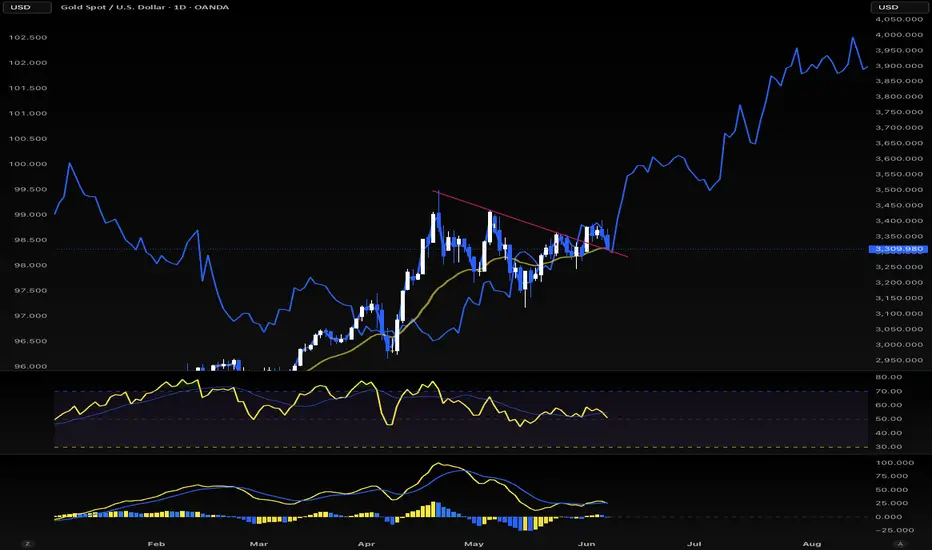Click the Feb label on the time axis
Screen dimensions: 932x550
click(156, 543)
